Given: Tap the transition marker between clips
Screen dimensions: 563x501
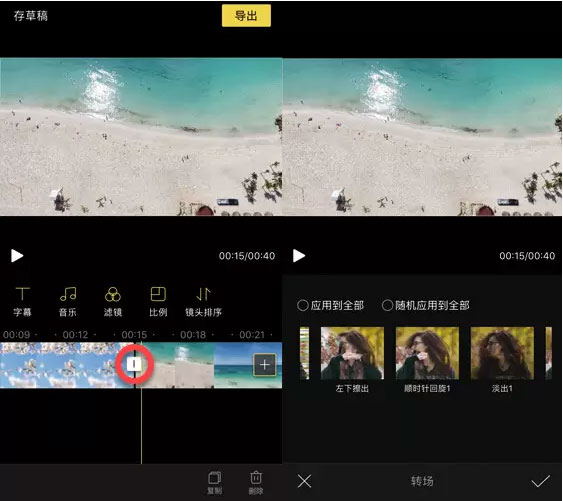Looking at the screenshot, I should [134, 364].
